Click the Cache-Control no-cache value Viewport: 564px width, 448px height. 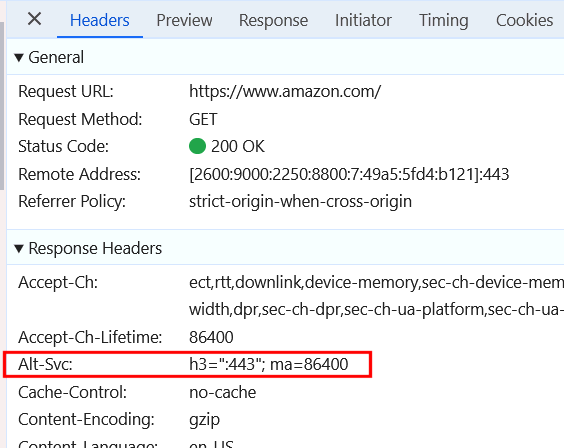(x=223, y=392)
